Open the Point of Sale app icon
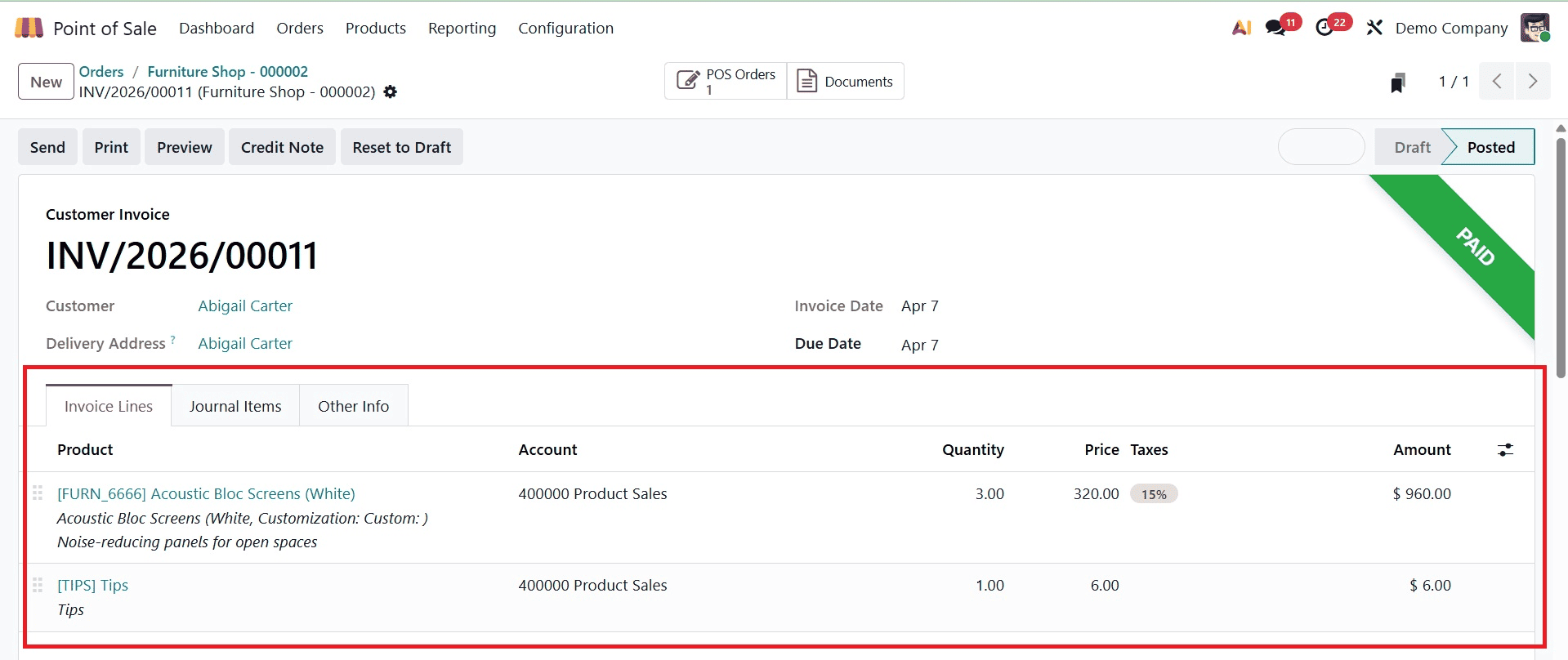This screenshot has height=660, width=1568. [x=29, y=28]
